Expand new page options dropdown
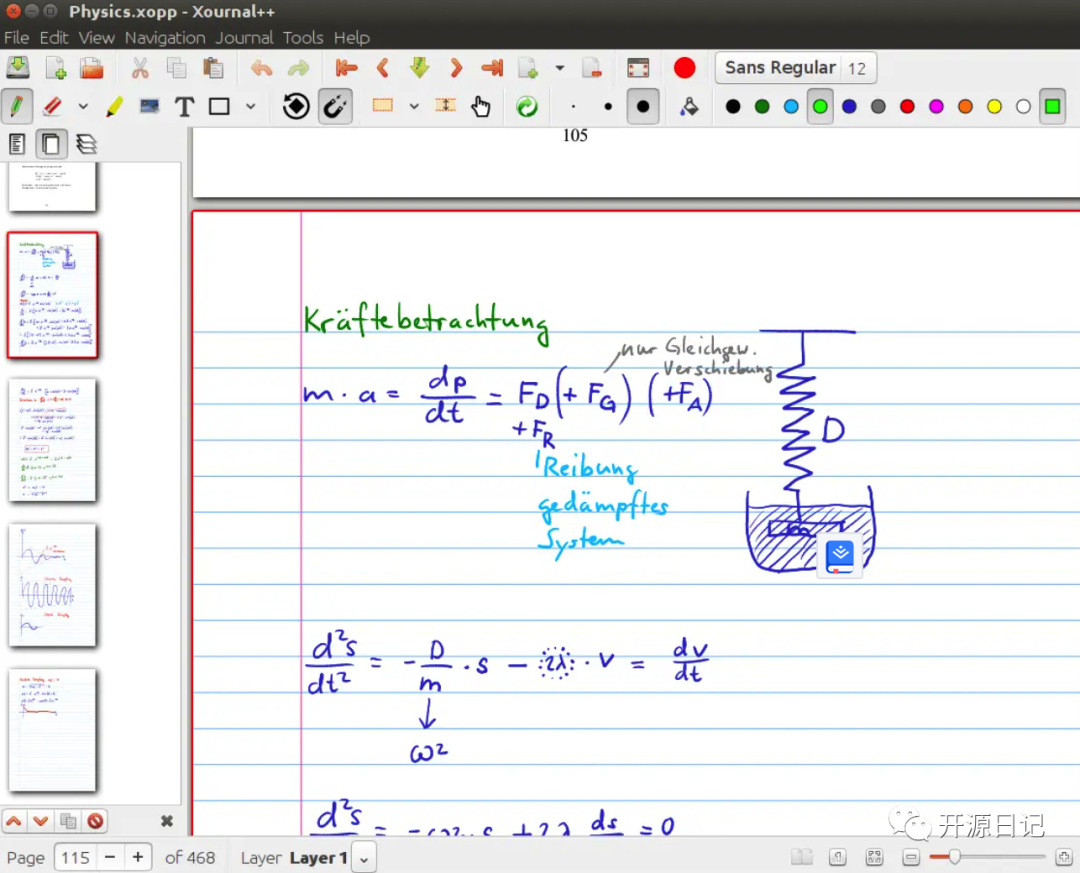 [x=560, y=68]
